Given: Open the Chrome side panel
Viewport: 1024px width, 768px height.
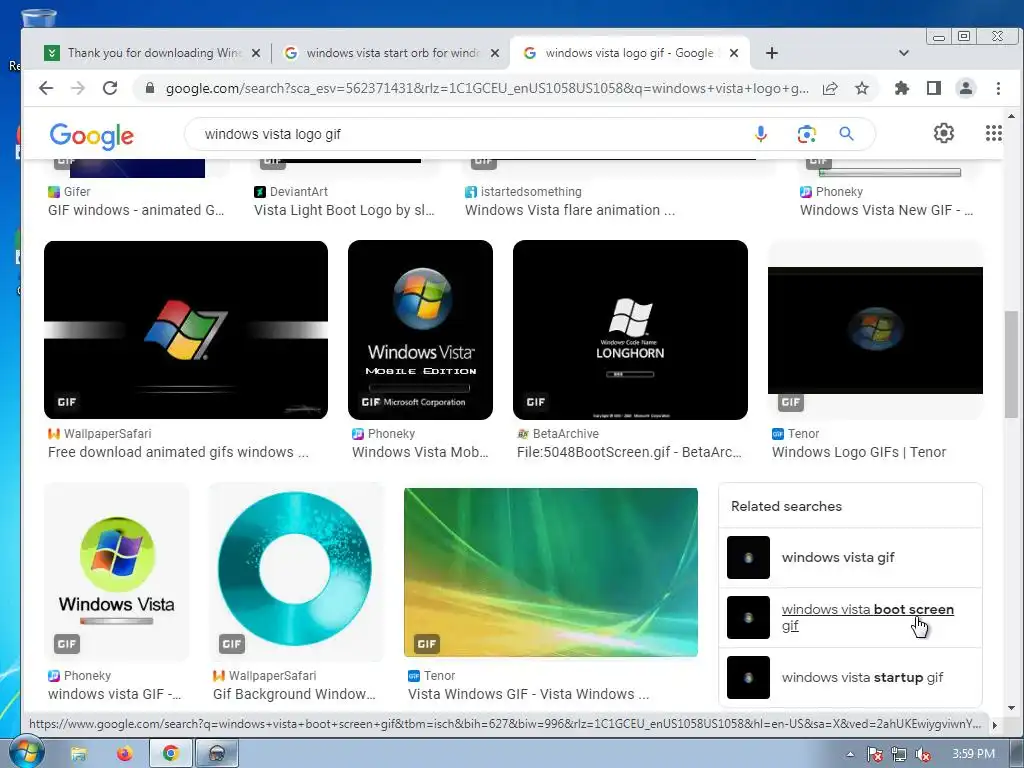Looking at the screenshot, I should [x=934, y=88].
